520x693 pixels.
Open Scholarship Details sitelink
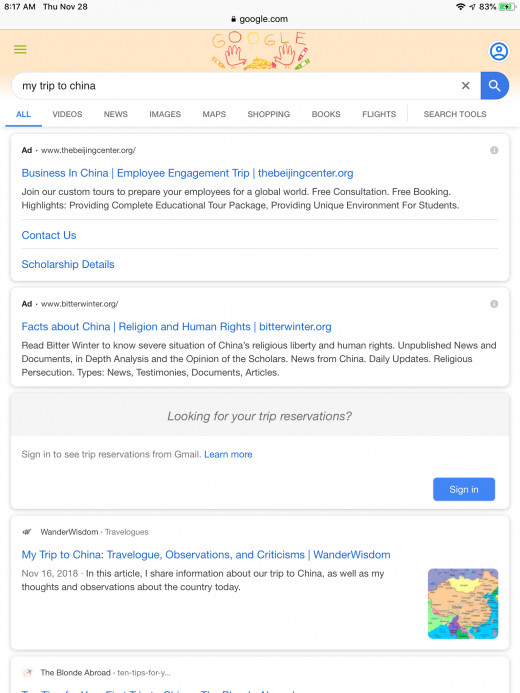68,264
